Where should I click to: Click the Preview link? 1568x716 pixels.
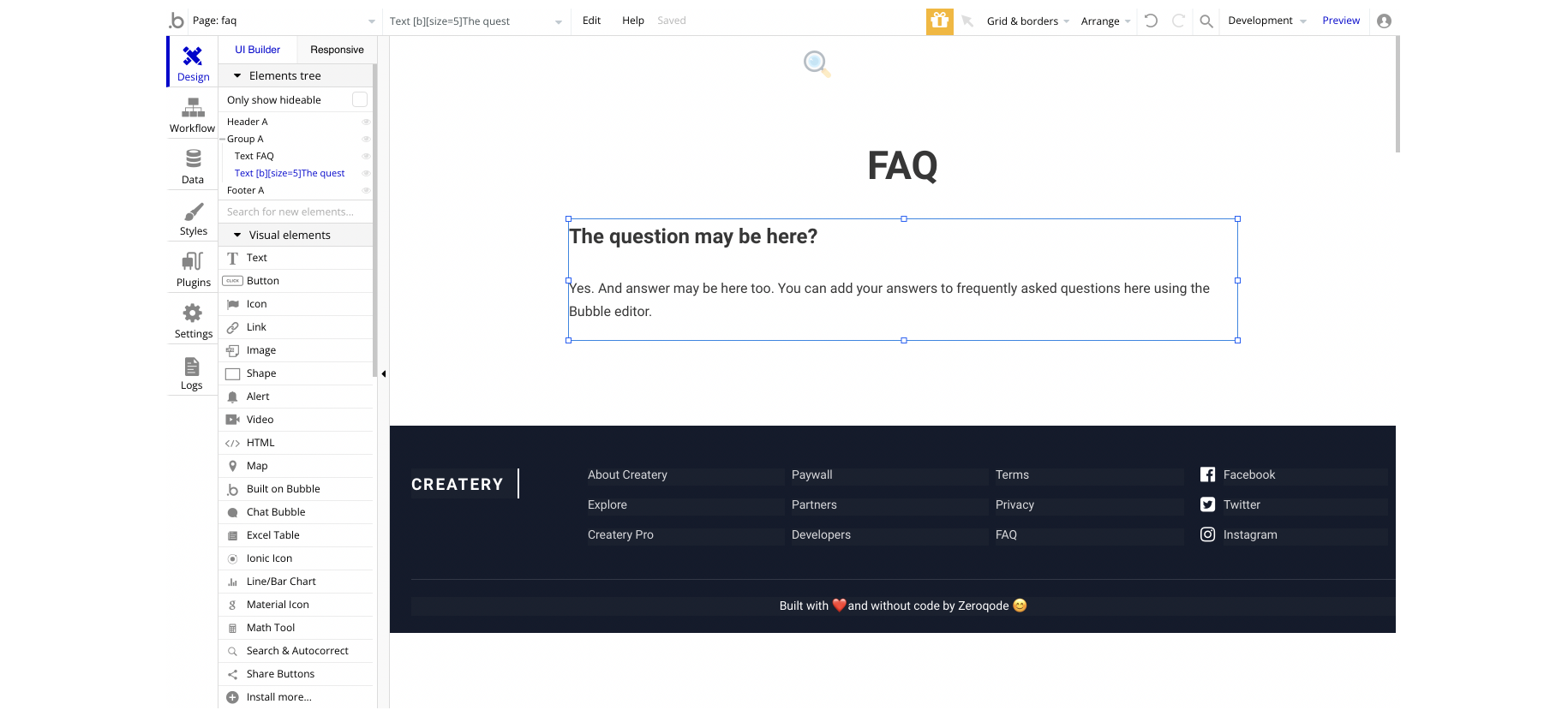pyautogui.click(x=1341, y=21)
